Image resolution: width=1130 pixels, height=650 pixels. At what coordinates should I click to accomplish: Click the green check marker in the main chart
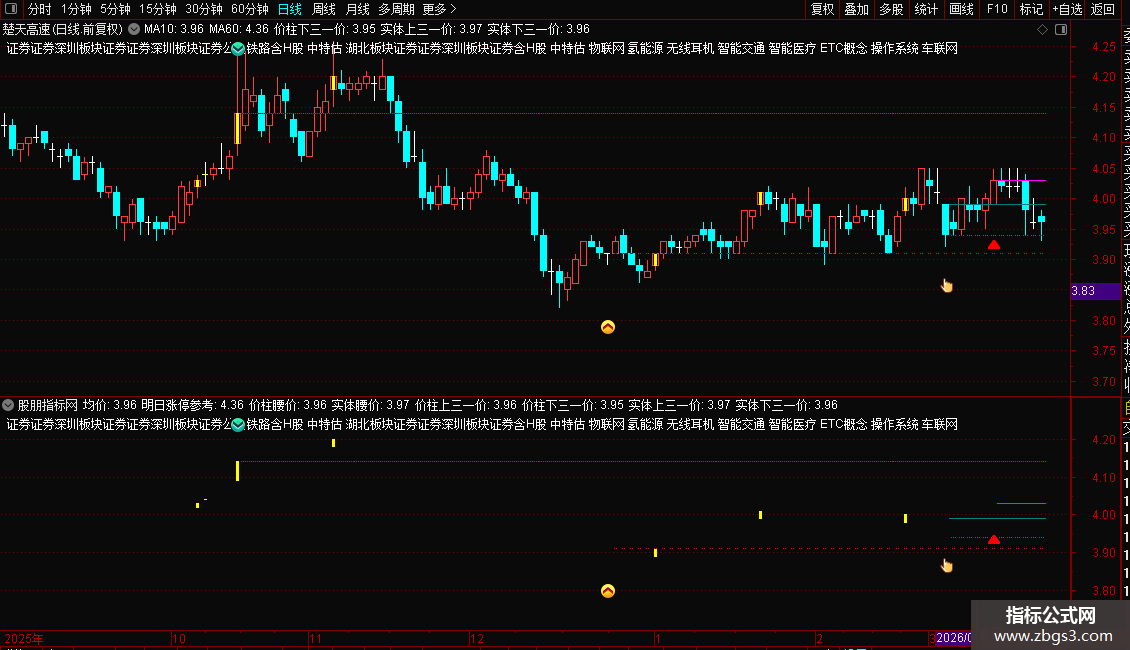pos(238,48)
